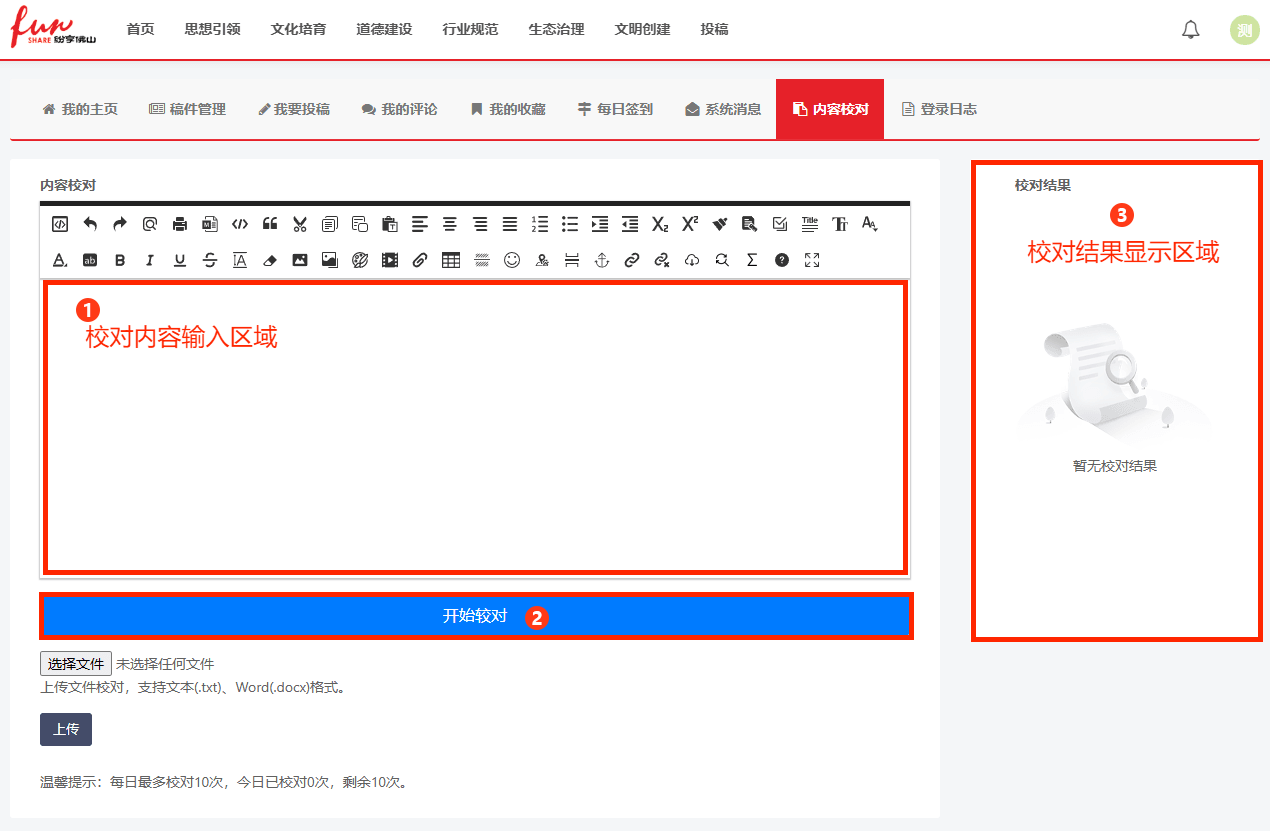This screenshot has height=831, width=1270.
Task: Open the font size dropdown
Action: tap(870, 224)
